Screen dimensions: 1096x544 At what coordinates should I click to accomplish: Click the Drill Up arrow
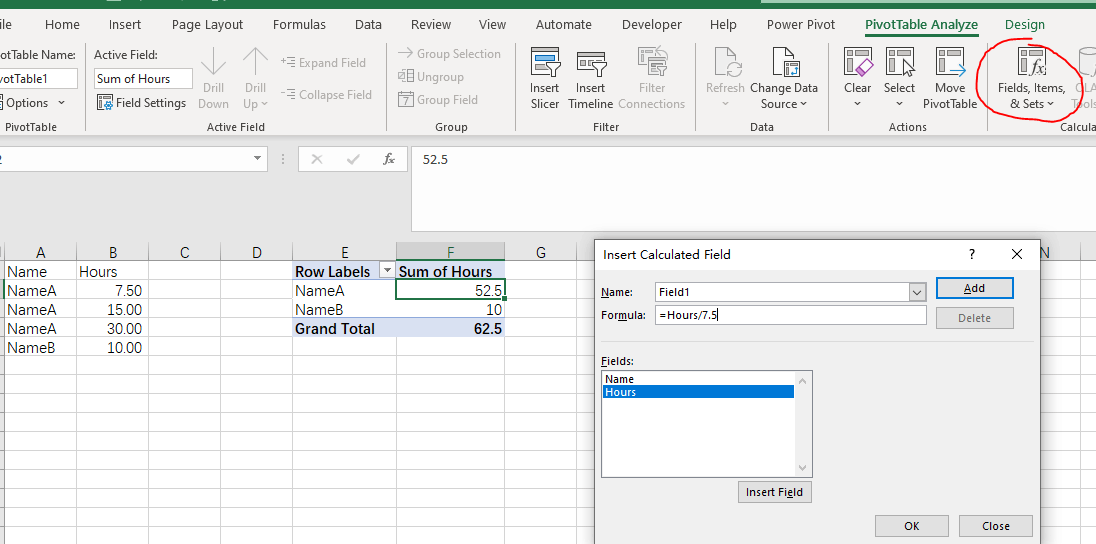pos(255,62)
